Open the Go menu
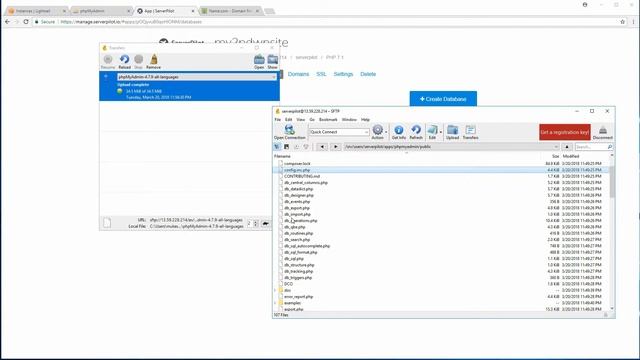The height and width of the screenshot is (360, 640). click(x=312, y=120)
